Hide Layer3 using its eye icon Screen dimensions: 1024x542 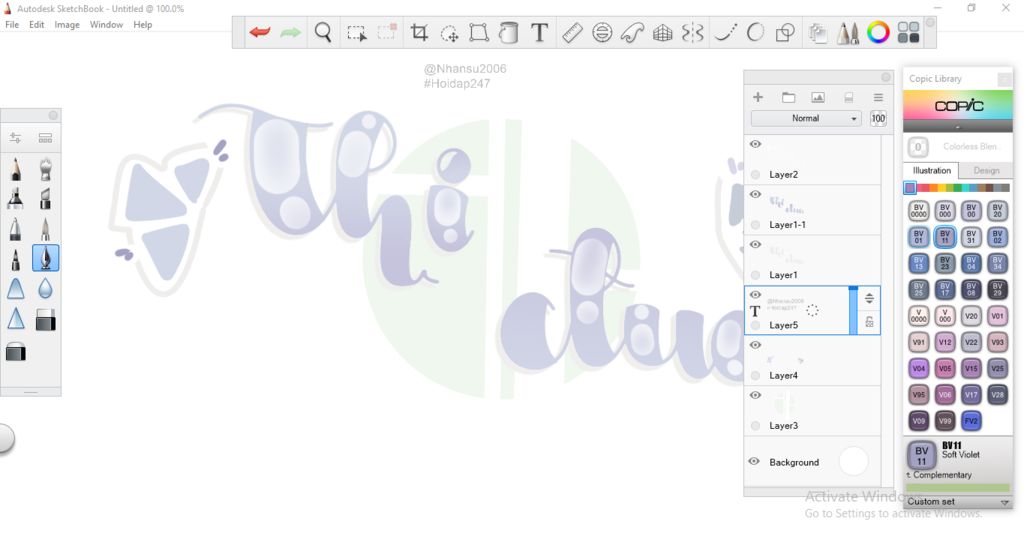[756, 395]
